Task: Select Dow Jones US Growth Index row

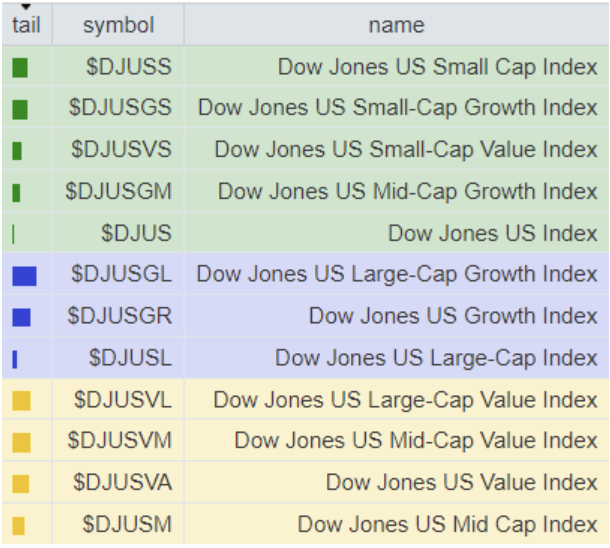Action: pos(452,316)
